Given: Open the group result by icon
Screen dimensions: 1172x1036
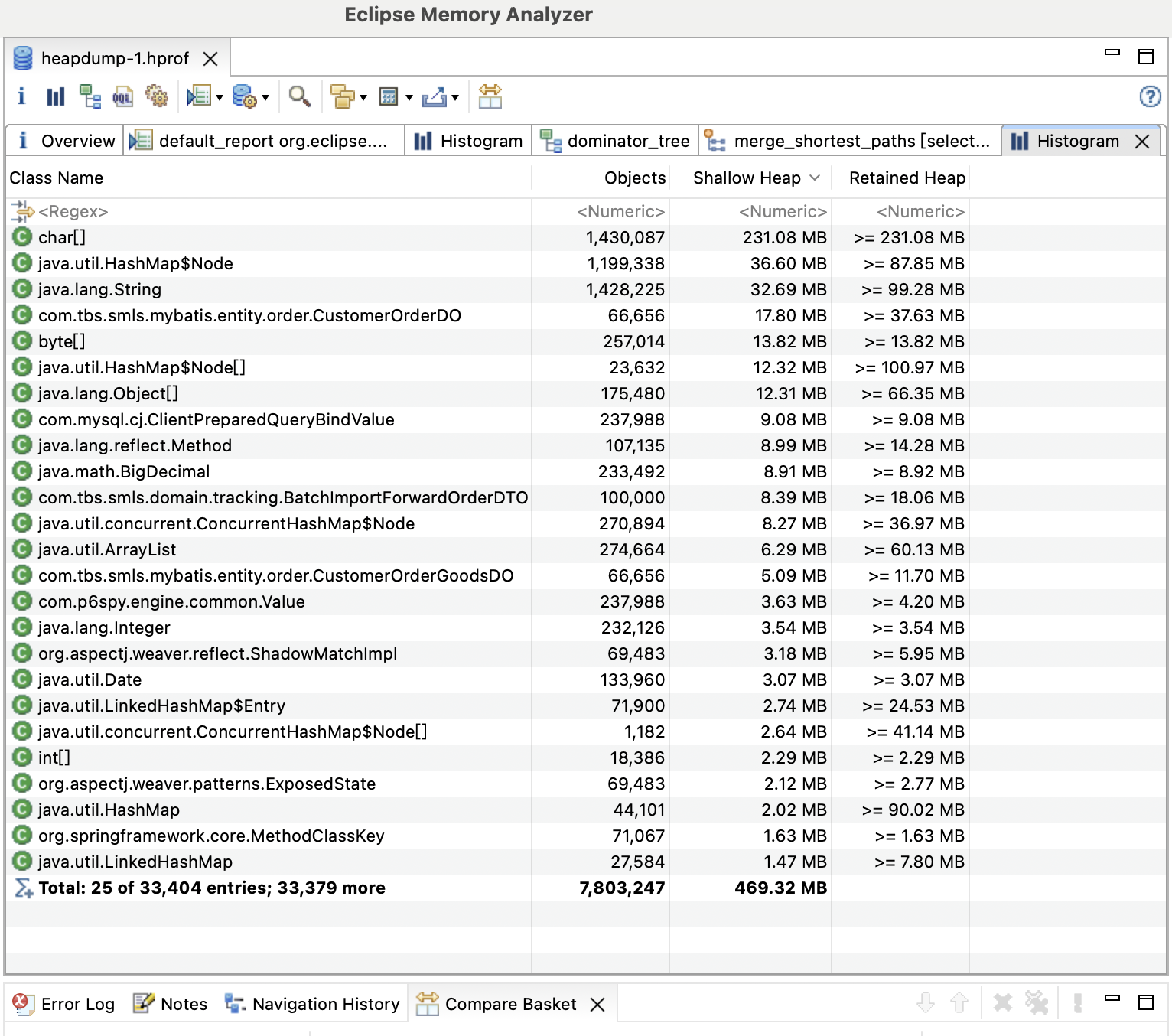Looking at the screenshot, I should 342,96.
